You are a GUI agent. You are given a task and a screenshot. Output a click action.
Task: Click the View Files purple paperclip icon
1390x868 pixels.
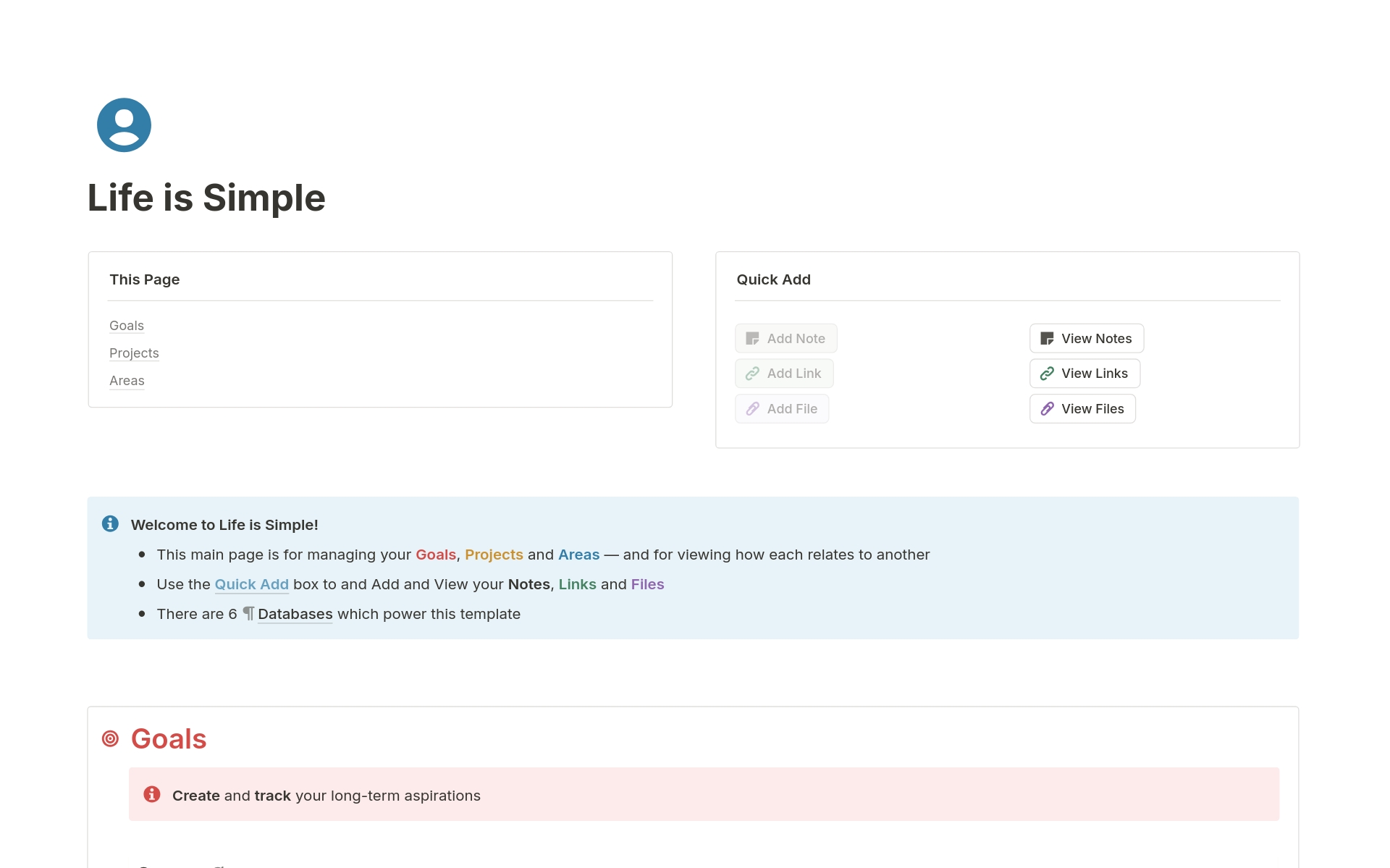[1047, 408]
